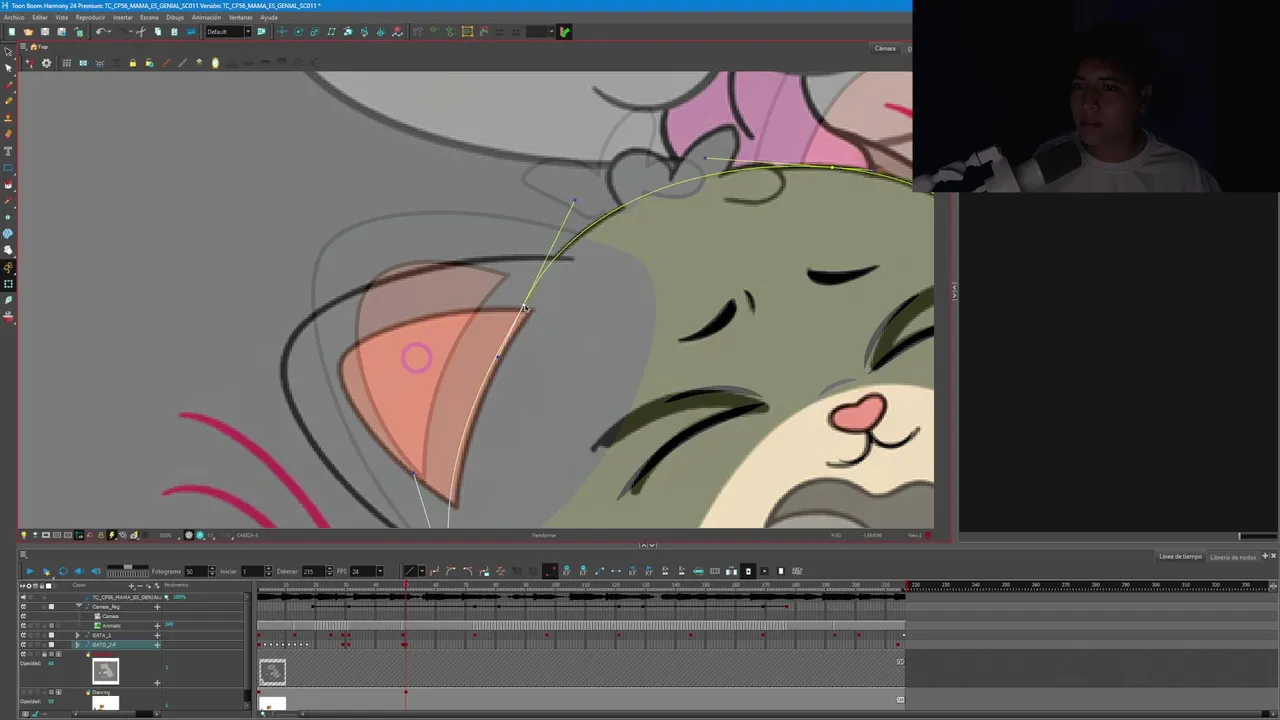Open the Editar menu
Image resolution: width=1280 pixels, height=720 pixels.
(x=40, y=17)
